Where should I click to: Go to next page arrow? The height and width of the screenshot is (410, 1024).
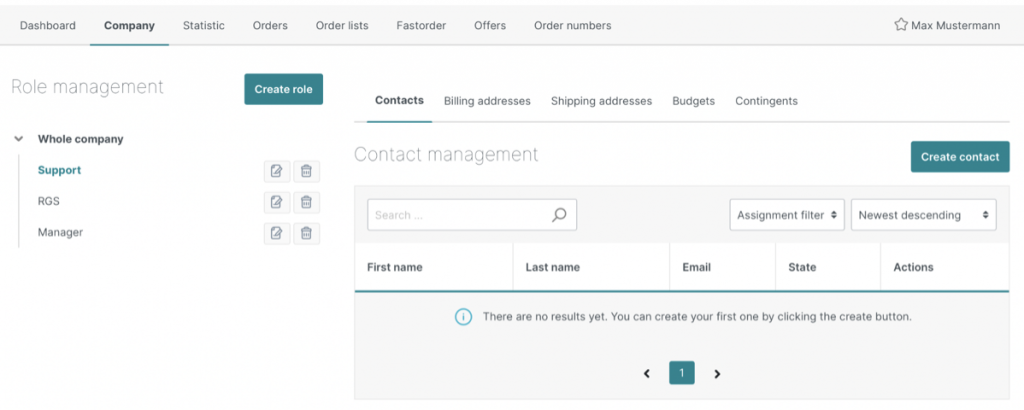pos(717,373)
